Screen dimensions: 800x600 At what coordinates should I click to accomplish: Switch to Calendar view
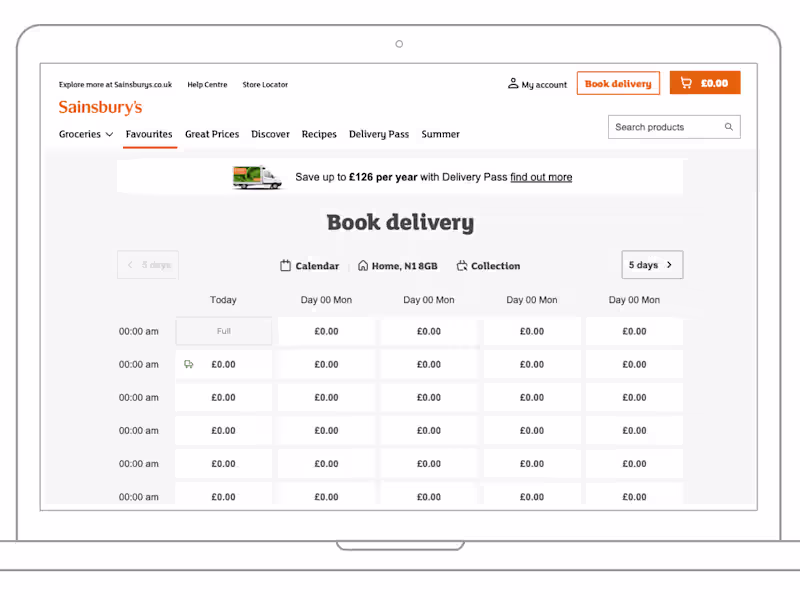(x=309, y=265)
